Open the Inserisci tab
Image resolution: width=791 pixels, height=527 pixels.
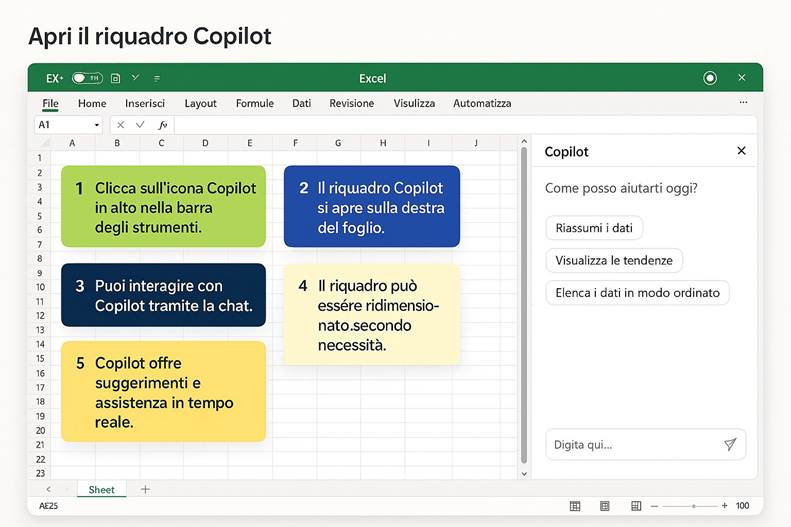(x=145, y=103)
